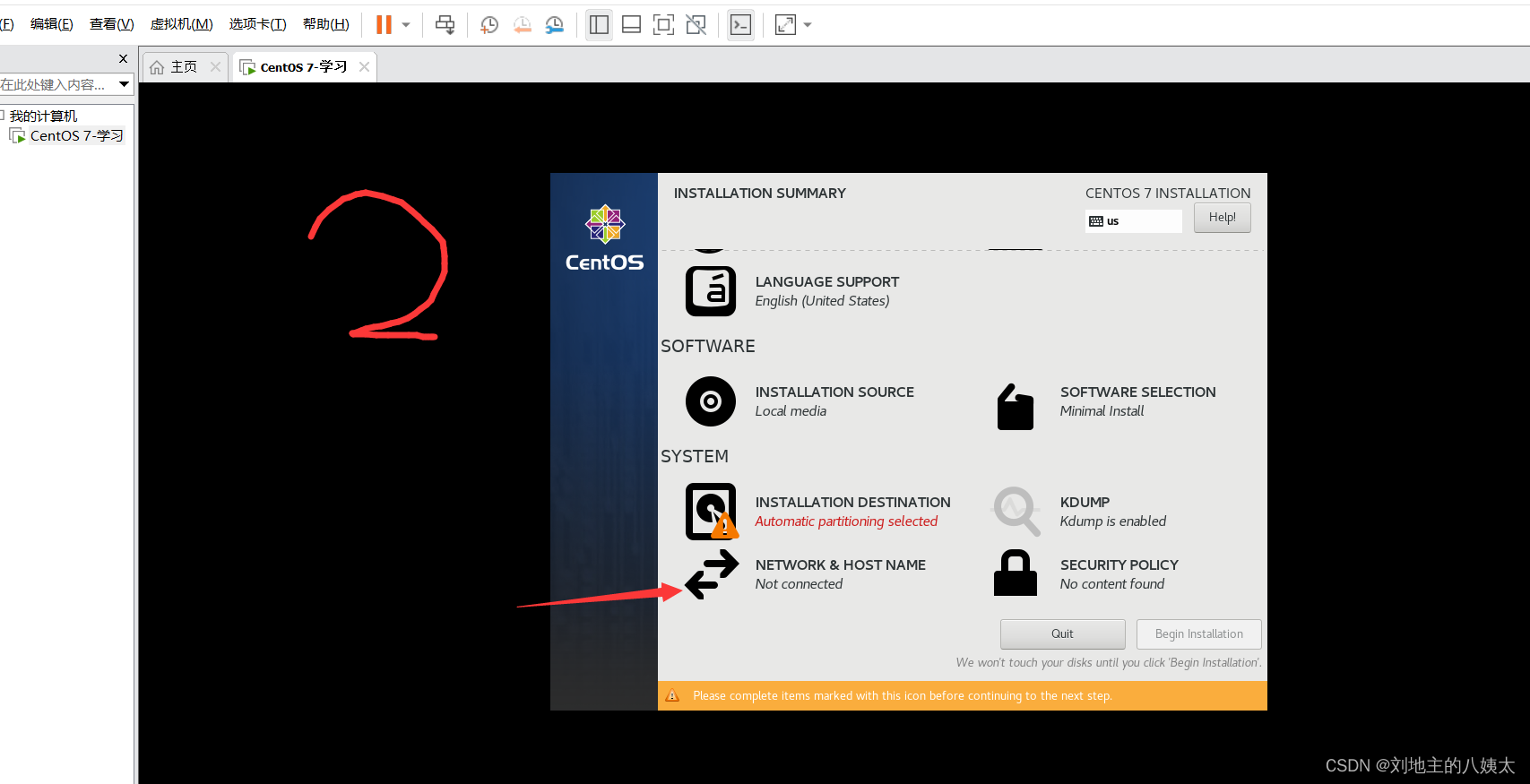Click the 'Local media' text
The width and height of the screenshot is (1530, 784).
[x=791, y=411]
